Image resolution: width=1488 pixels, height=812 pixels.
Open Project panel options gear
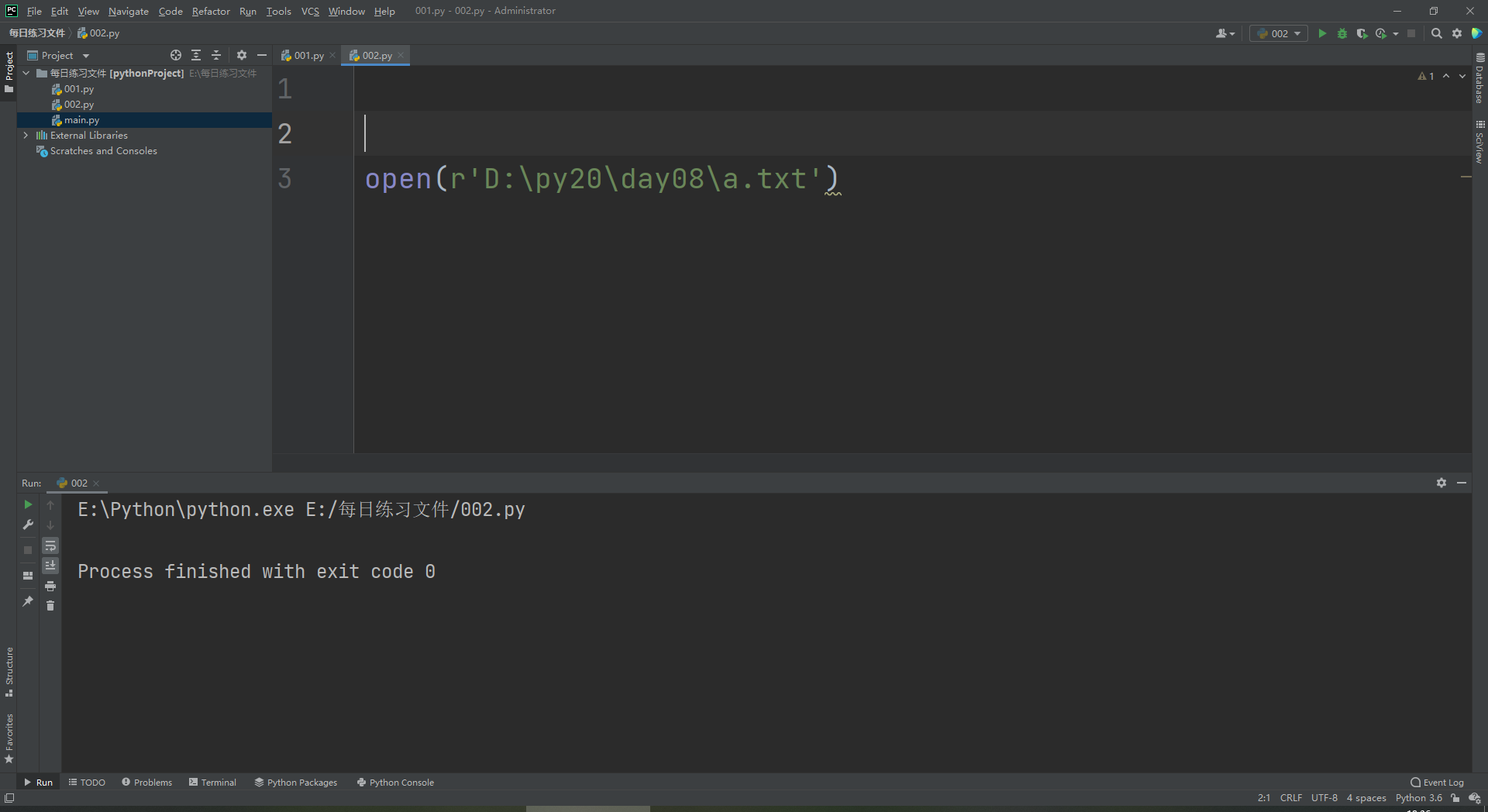click(242, 55)
